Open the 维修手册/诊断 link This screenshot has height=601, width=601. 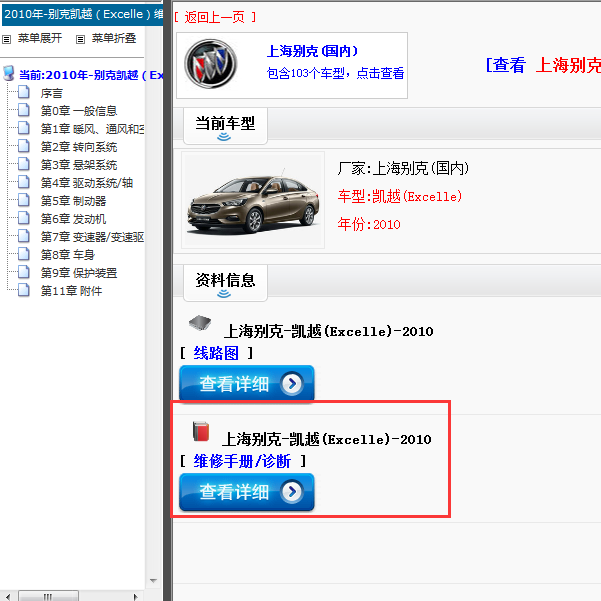tap(242, 461)
